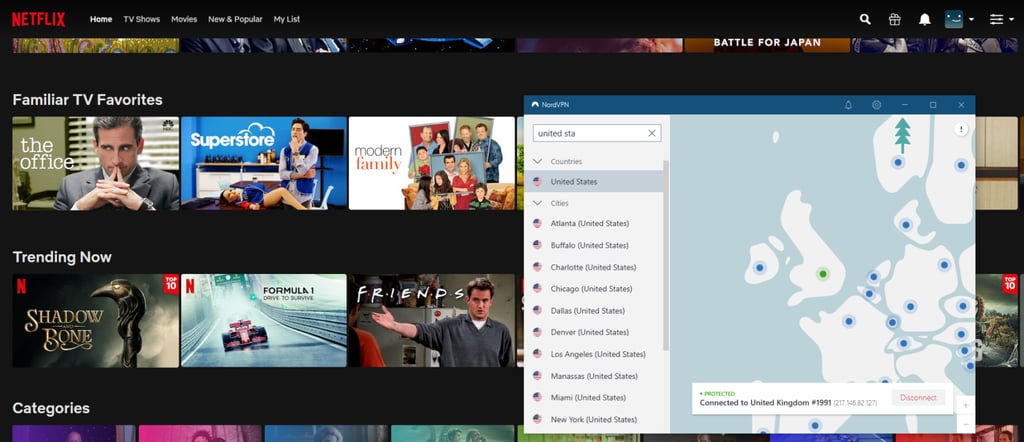Open New & Popular in Netflix nav

pyautogui.click(x=235, y=19)
